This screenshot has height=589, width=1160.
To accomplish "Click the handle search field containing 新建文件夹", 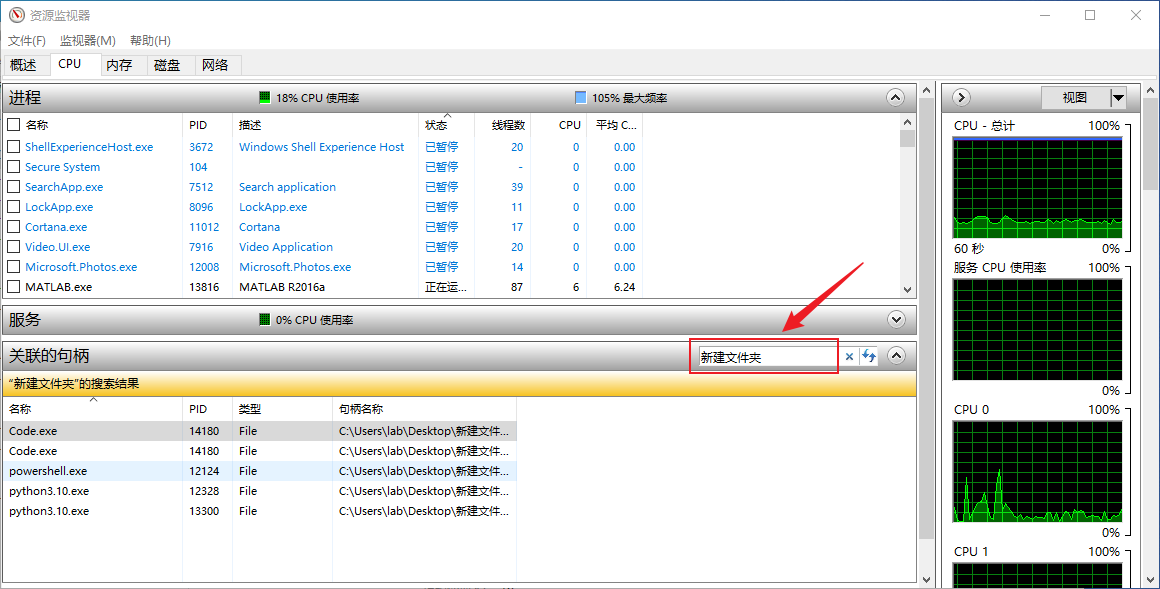I will click(767, 357).
